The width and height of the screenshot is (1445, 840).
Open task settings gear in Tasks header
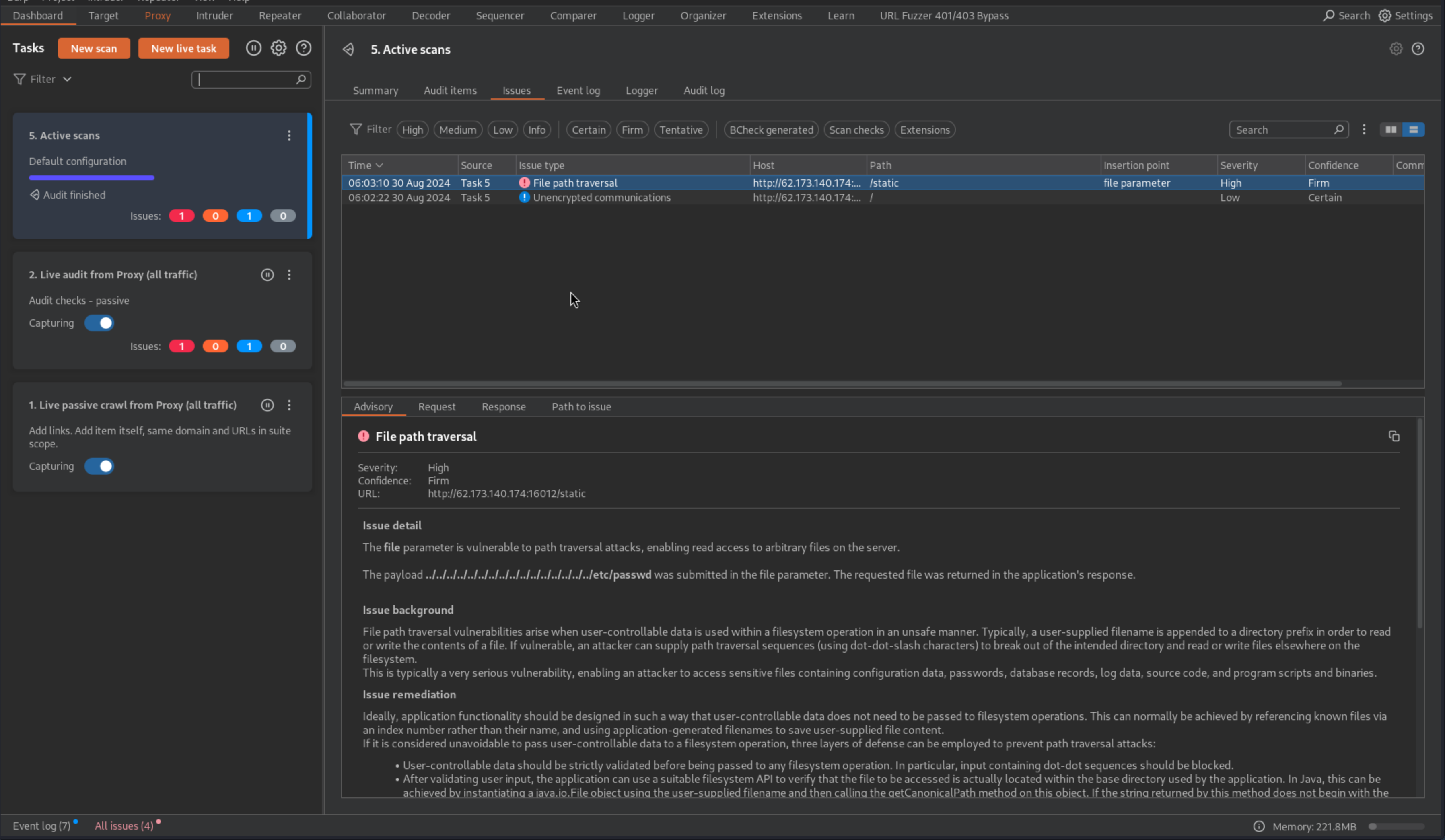(279, 48)
